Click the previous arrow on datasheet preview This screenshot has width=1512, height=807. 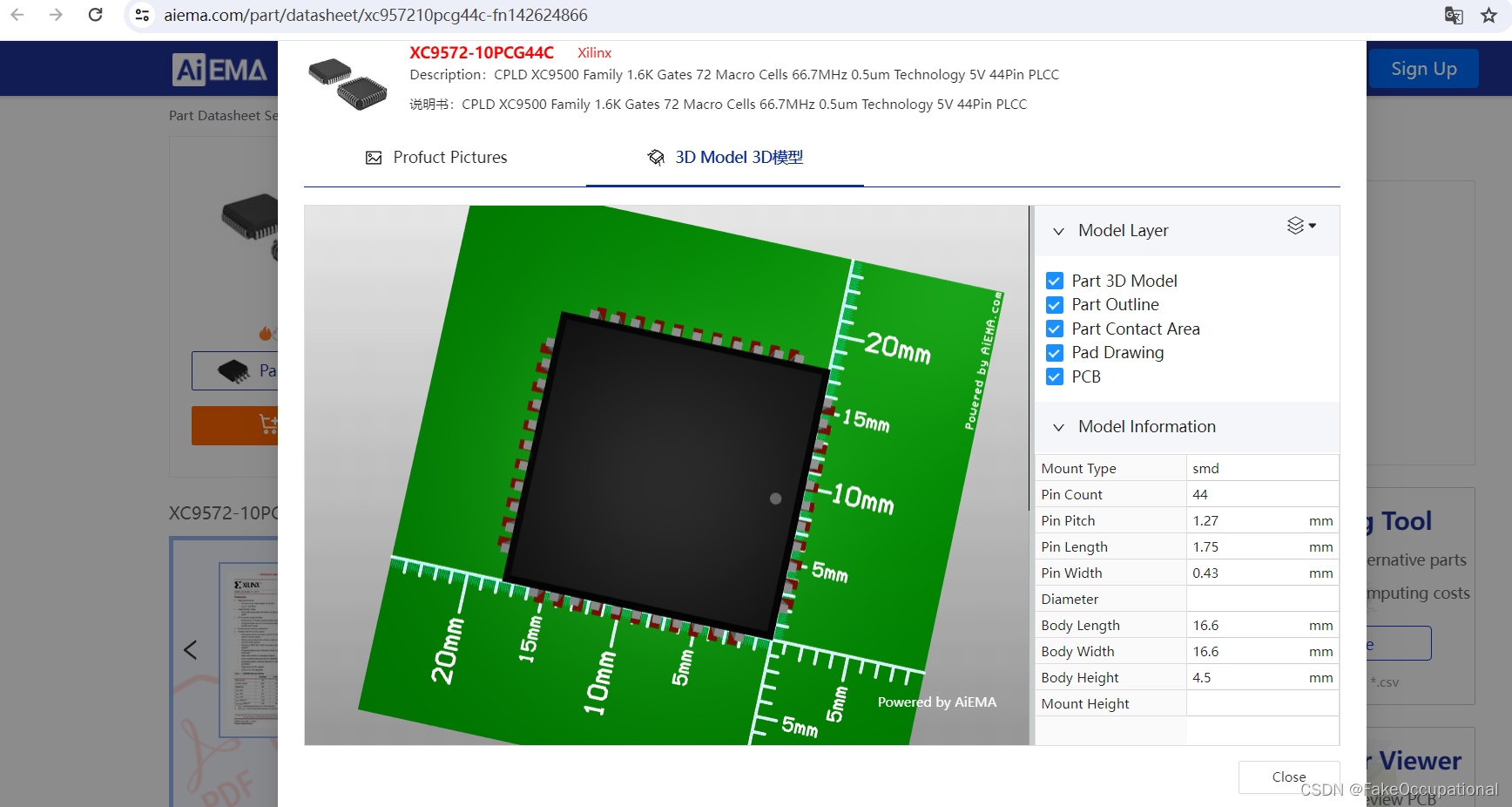190,650
